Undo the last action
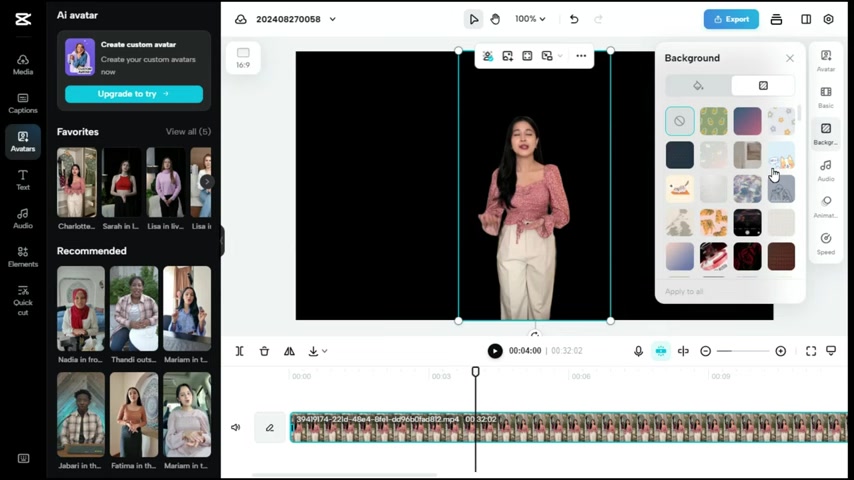Screen dimensions: 854x480 574,20
